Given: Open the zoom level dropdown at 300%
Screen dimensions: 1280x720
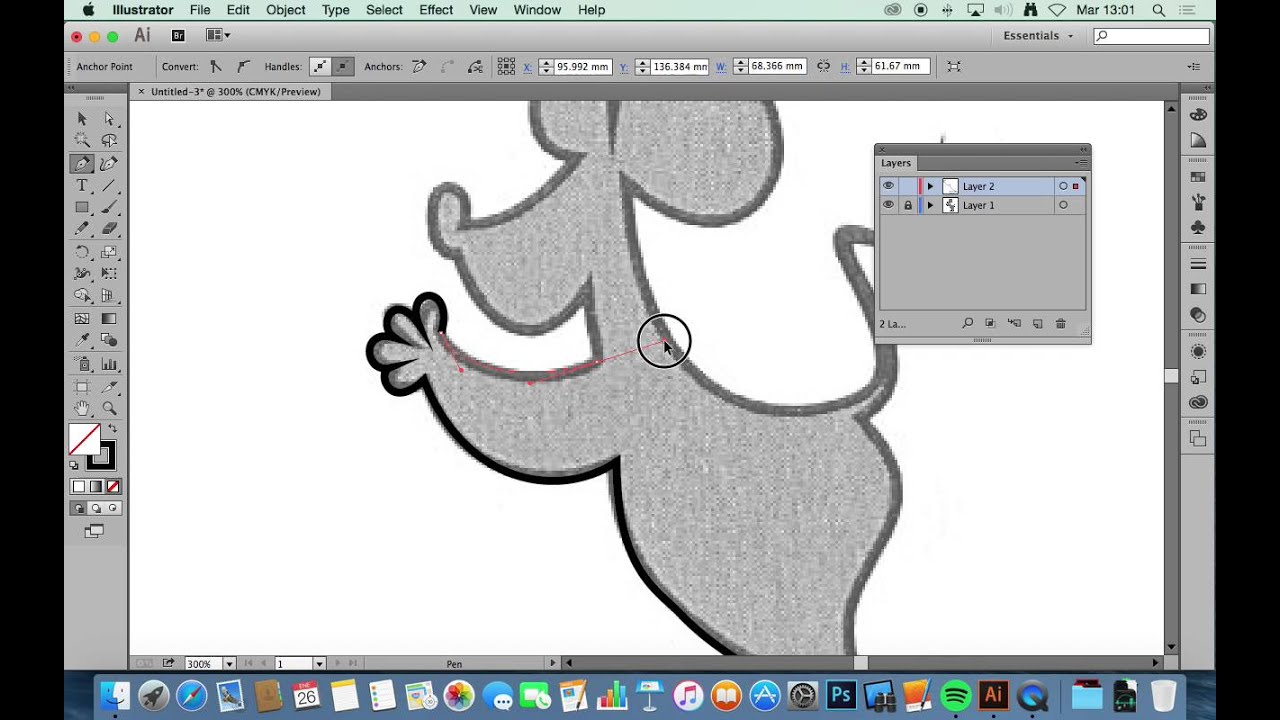Looking at the screenshot, I should 229,664.
